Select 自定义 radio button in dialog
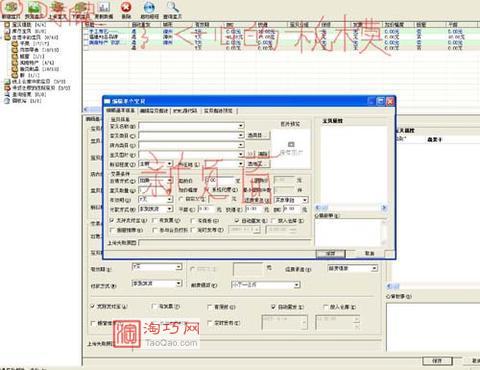 coord(181,199)
